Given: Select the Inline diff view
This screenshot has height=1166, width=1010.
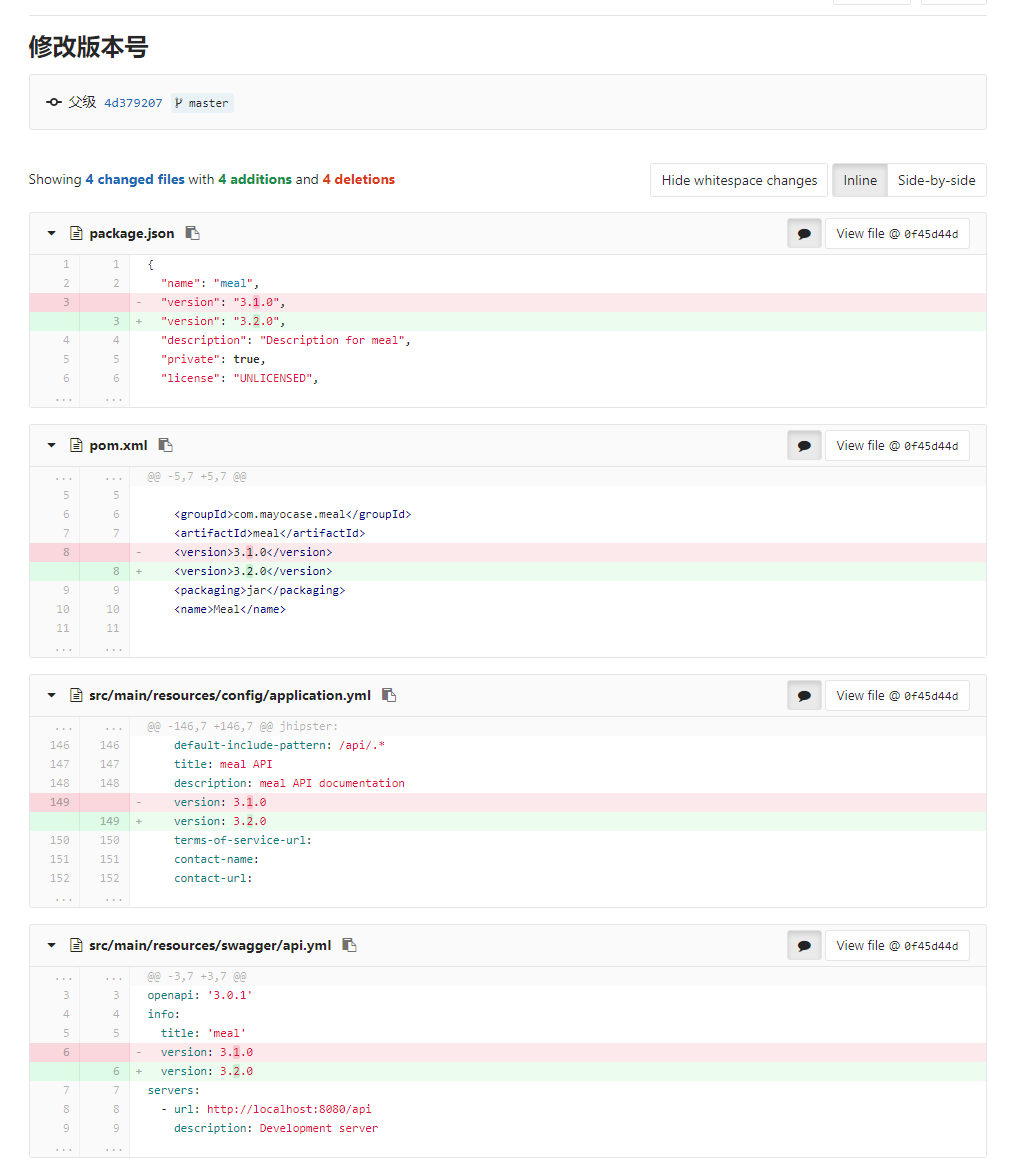Looking at the screenshot, I should point(860,180).
